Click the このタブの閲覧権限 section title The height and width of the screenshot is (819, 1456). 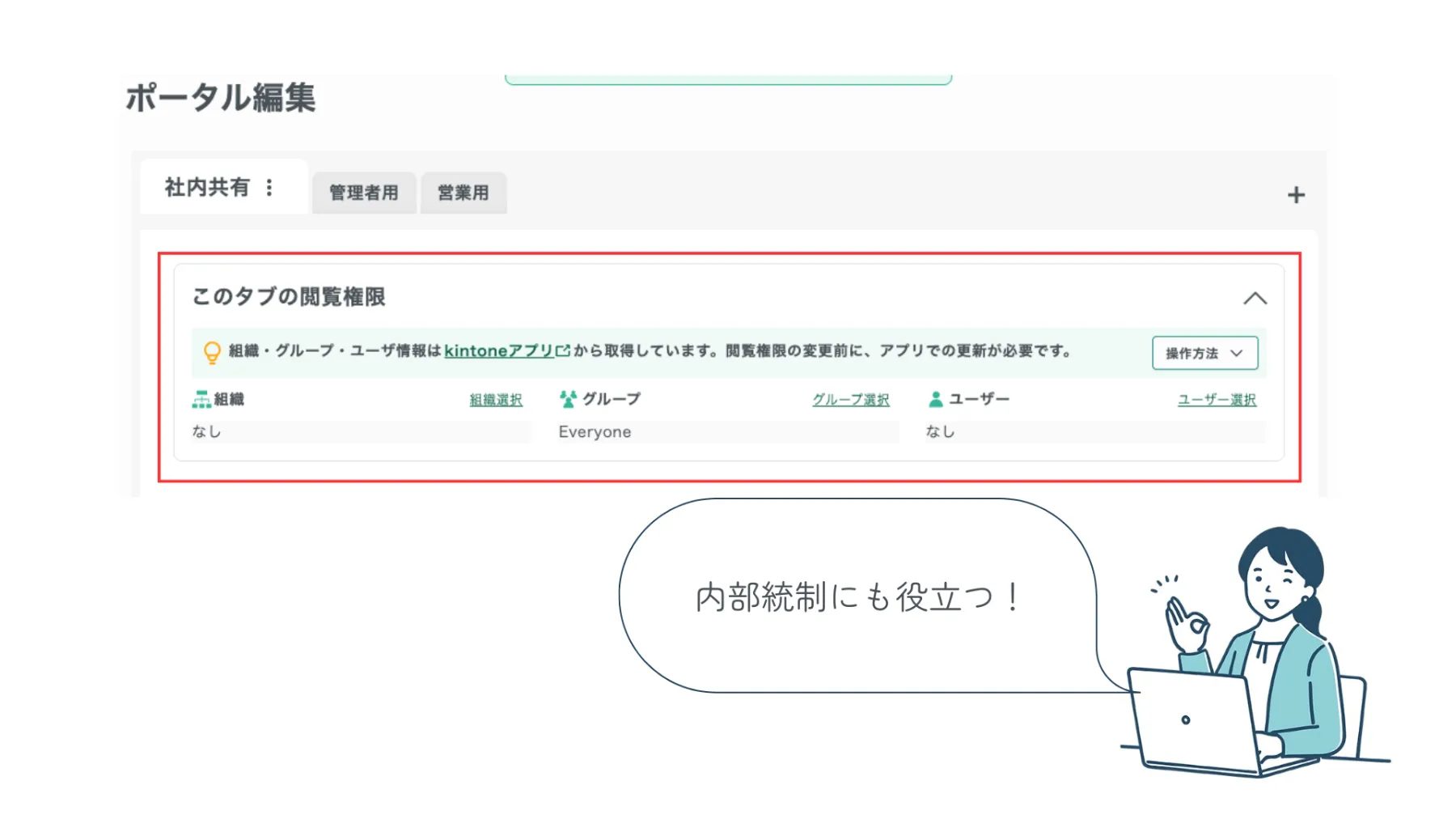tap(288, 297)
